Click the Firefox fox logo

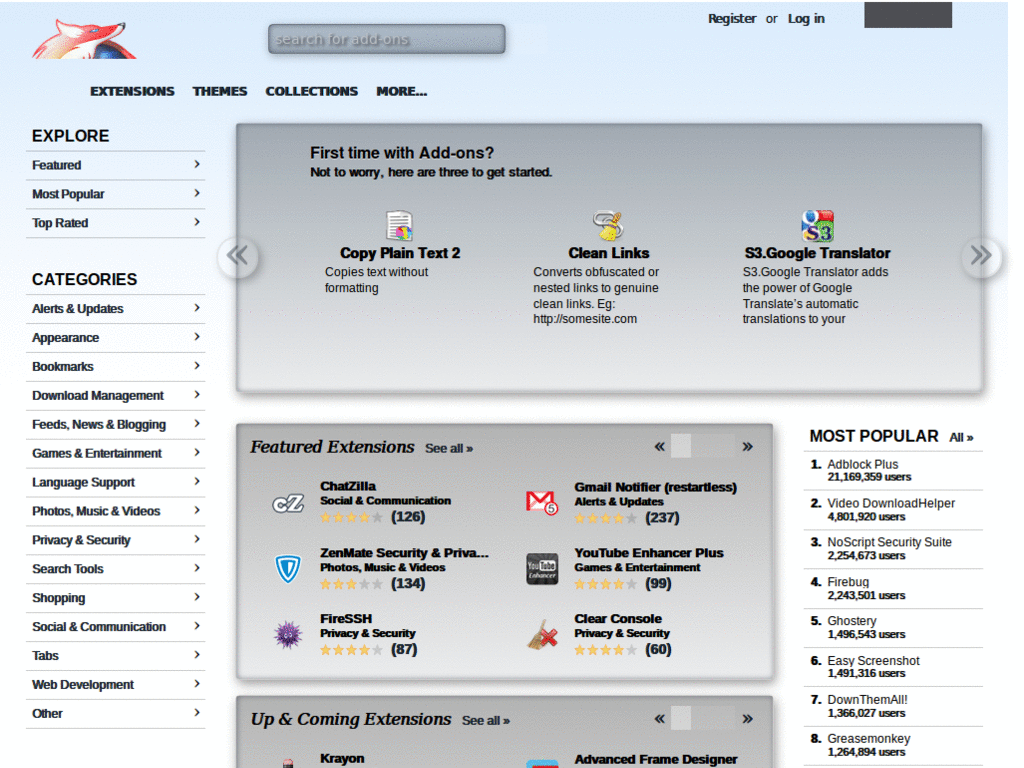point(84,39)
